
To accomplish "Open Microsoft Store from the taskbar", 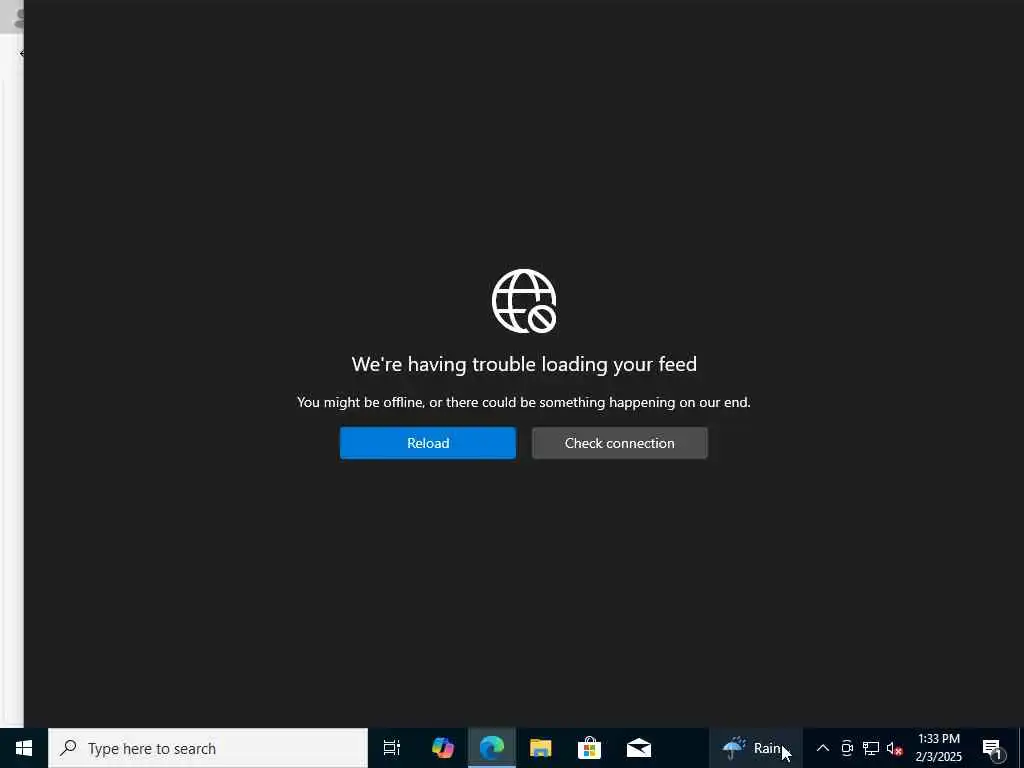I will pyautogui.click(x=589, y=748).
